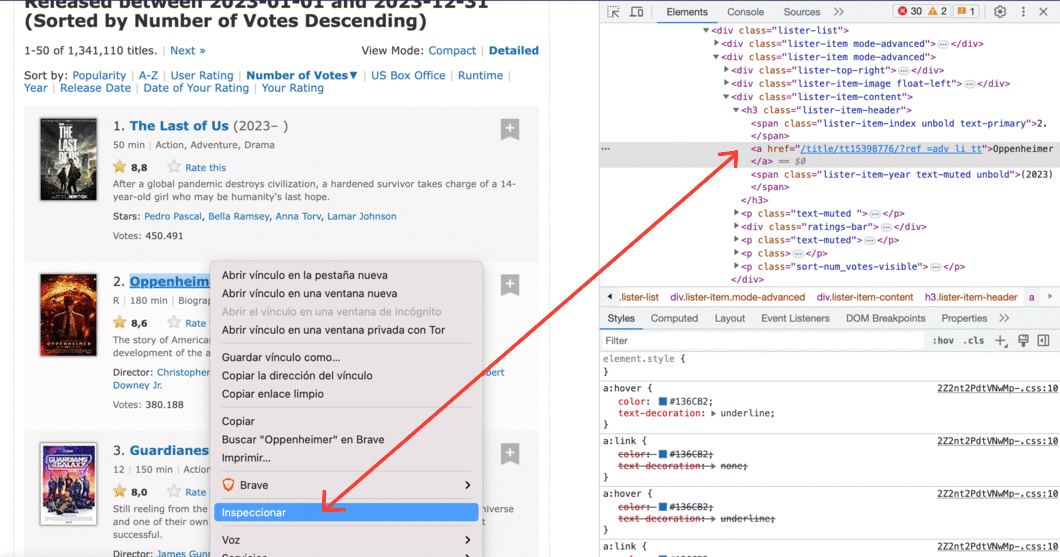Expand the sort-num_votes-visible paragraph node

point(737,267)
